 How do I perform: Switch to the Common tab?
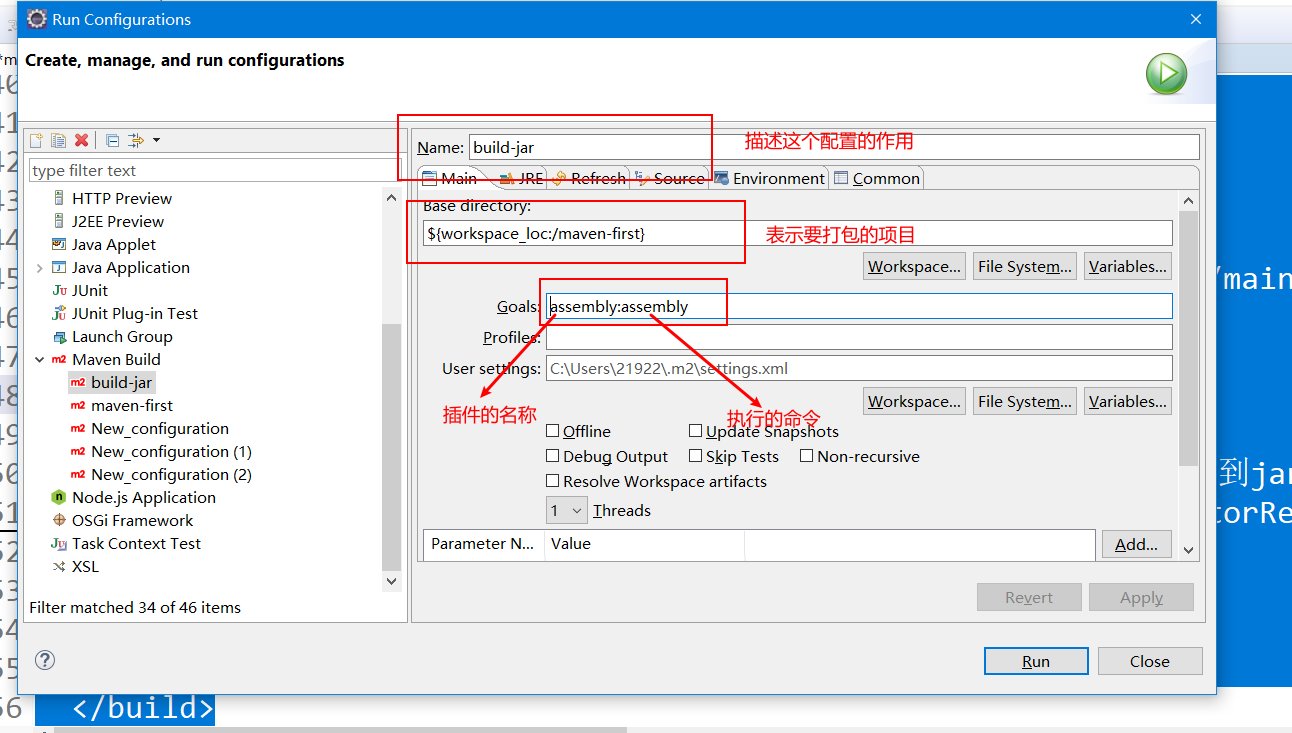pyautogui.click(x=877, y=178)
